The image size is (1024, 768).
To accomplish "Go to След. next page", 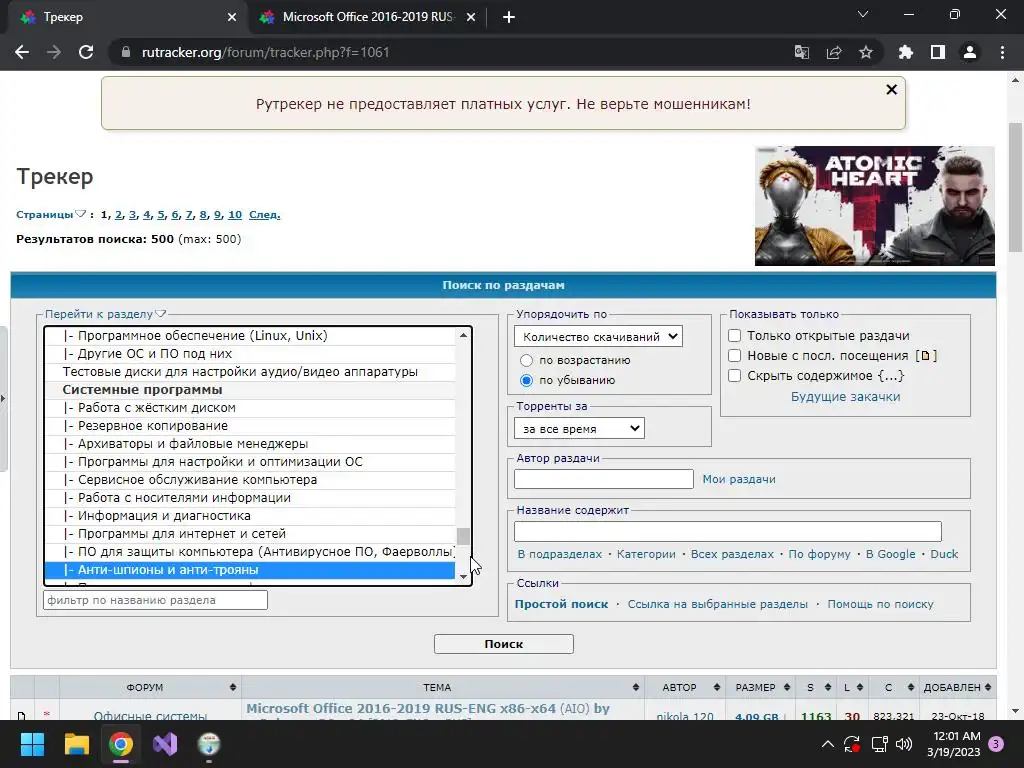I will 264,214.
